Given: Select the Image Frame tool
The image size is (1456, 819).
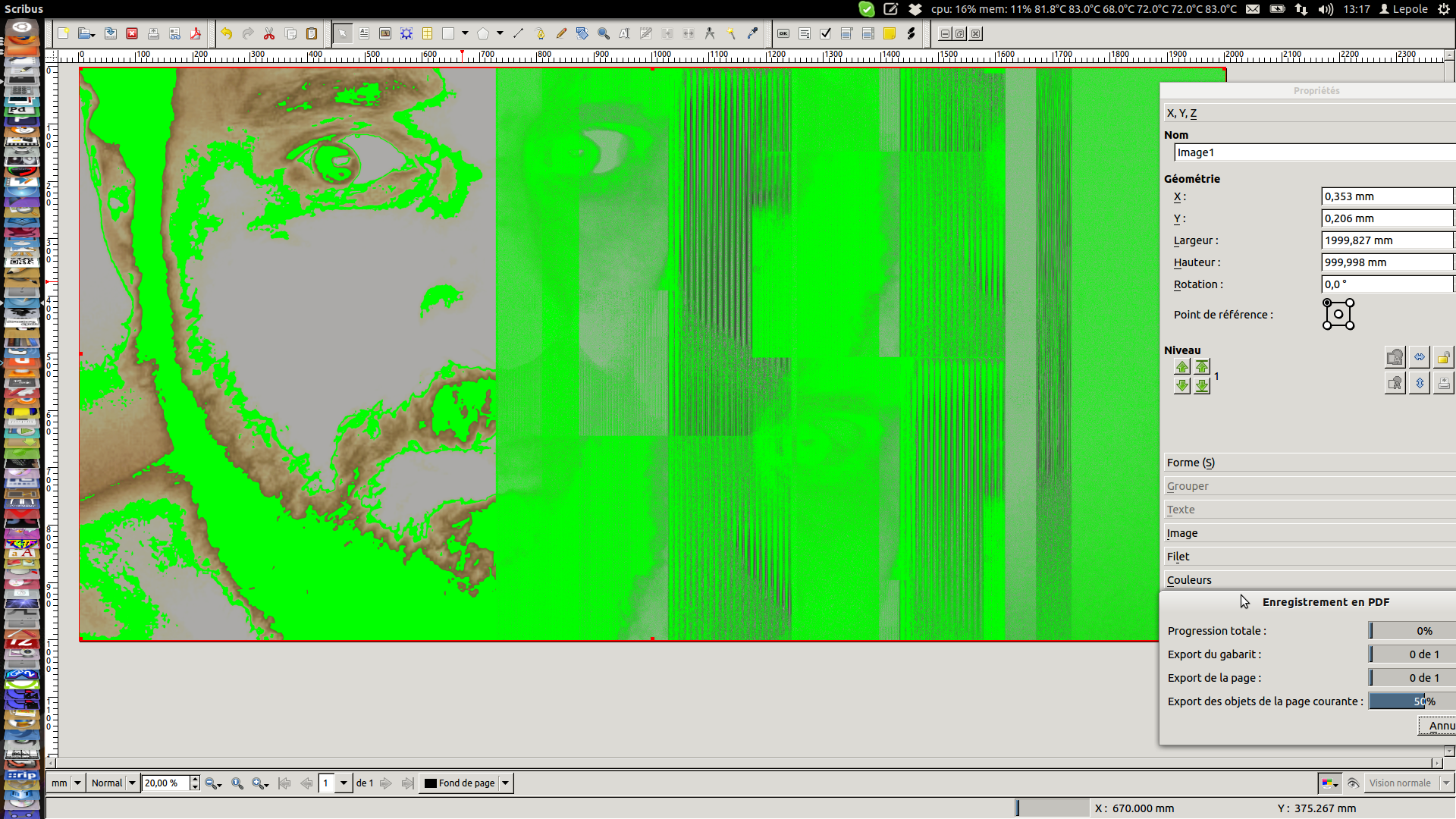Looking at the screenshot, I should [x=385, y=33].
